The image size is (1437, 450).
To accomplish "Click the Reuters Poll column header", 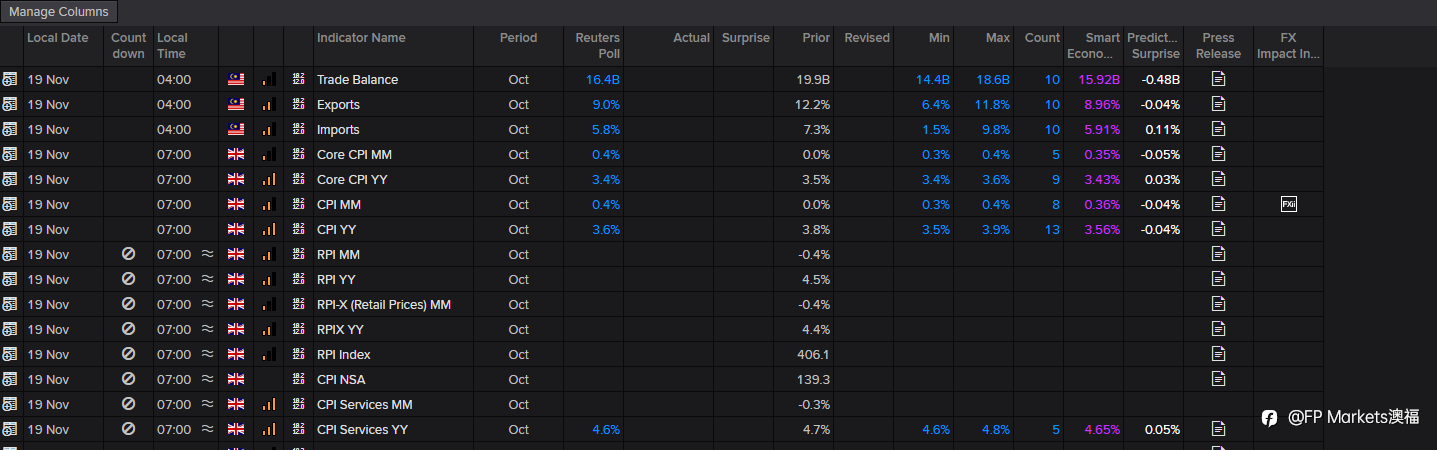I will 598,46.
